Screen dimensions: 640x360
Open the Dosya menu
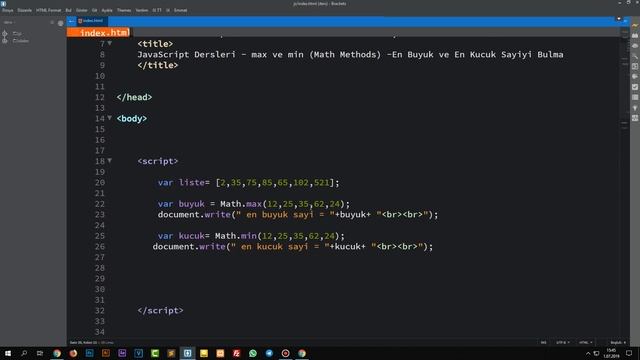click(x=8, y=10)
